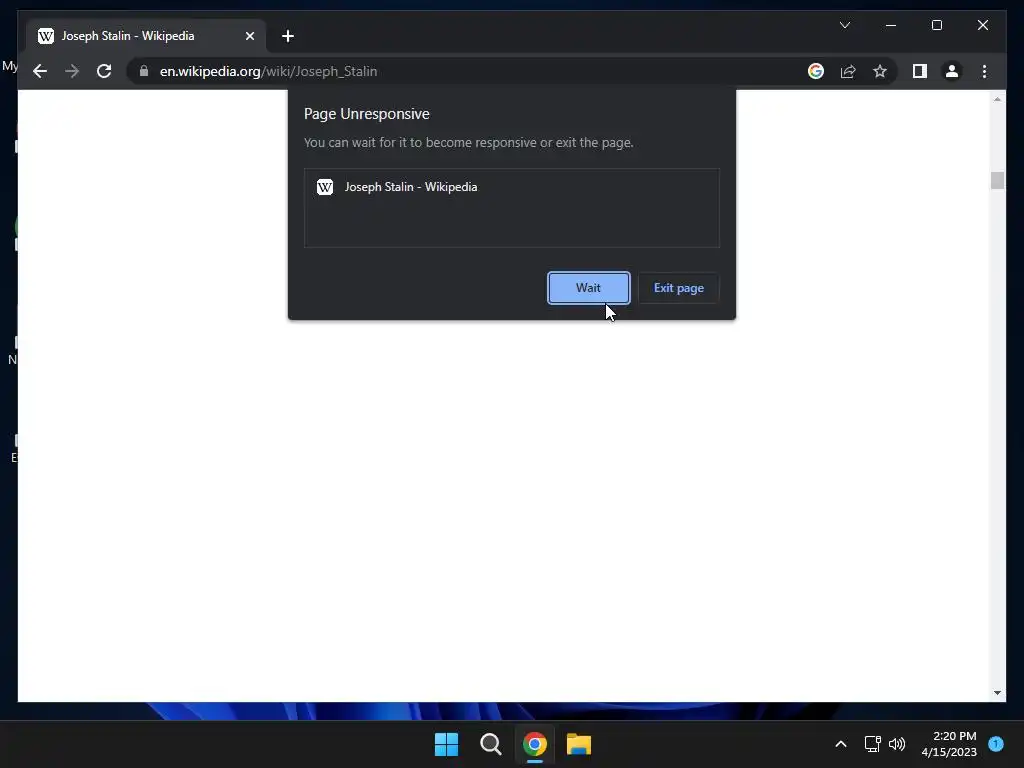Click the browser forward arrow
Screen dimensions: 1024x768
72,71
